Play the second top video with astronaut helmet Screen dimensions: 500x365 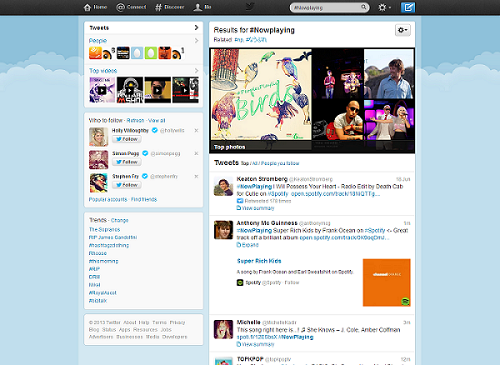coord(130,90)
